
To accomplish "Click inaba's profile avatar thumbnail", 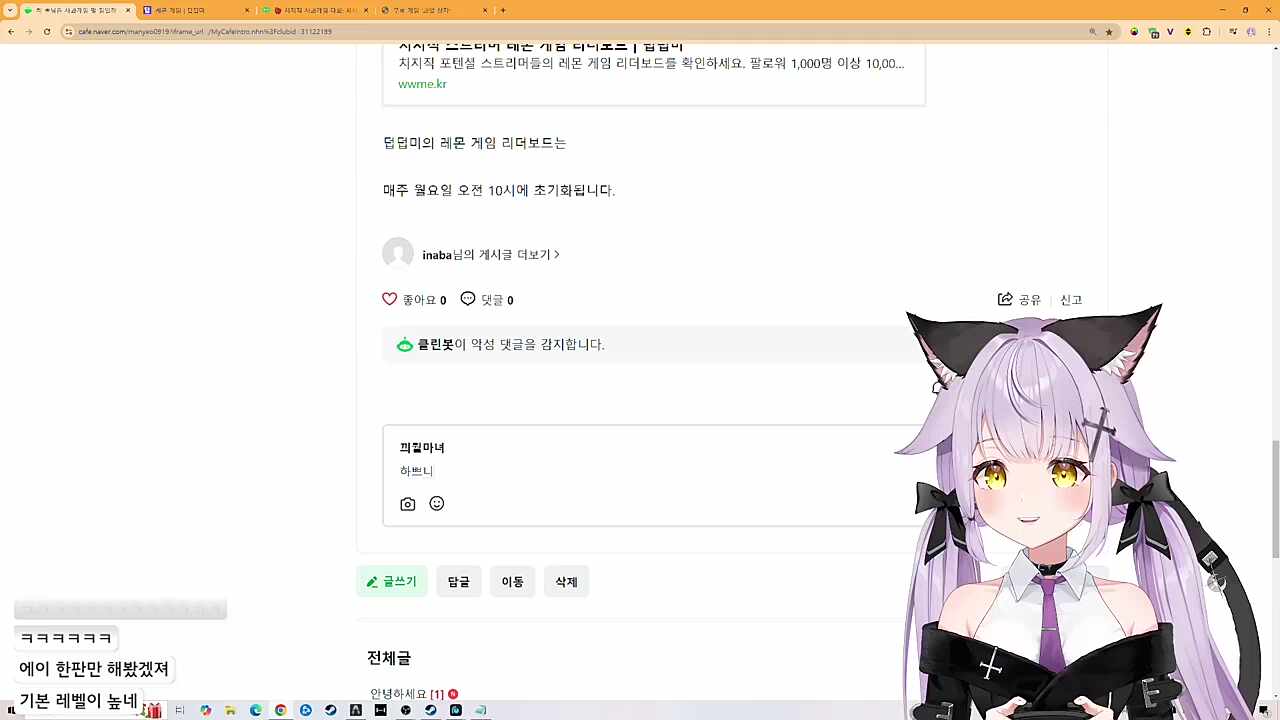I will (x=398, y=254).
